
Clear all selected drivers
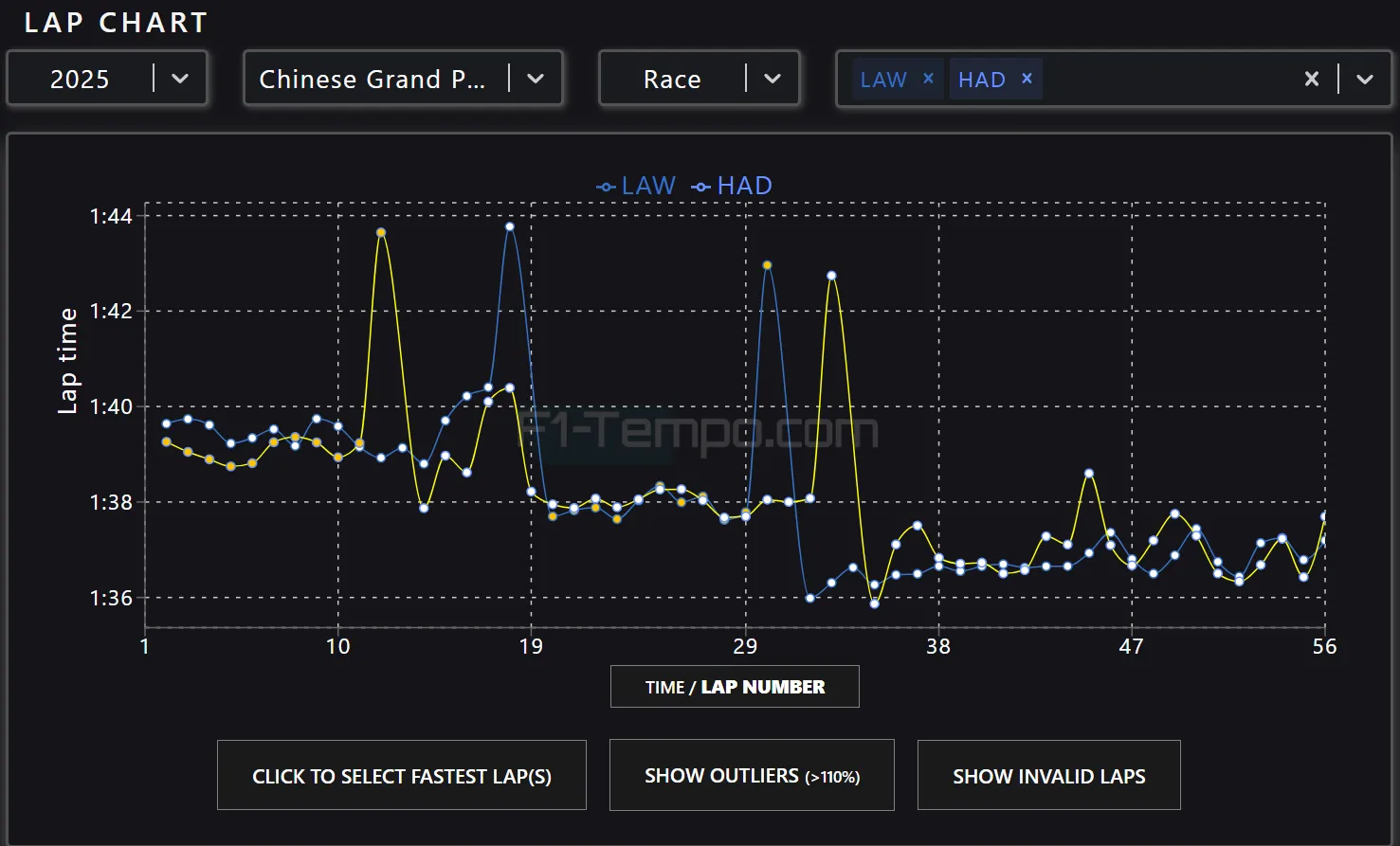1311,79
